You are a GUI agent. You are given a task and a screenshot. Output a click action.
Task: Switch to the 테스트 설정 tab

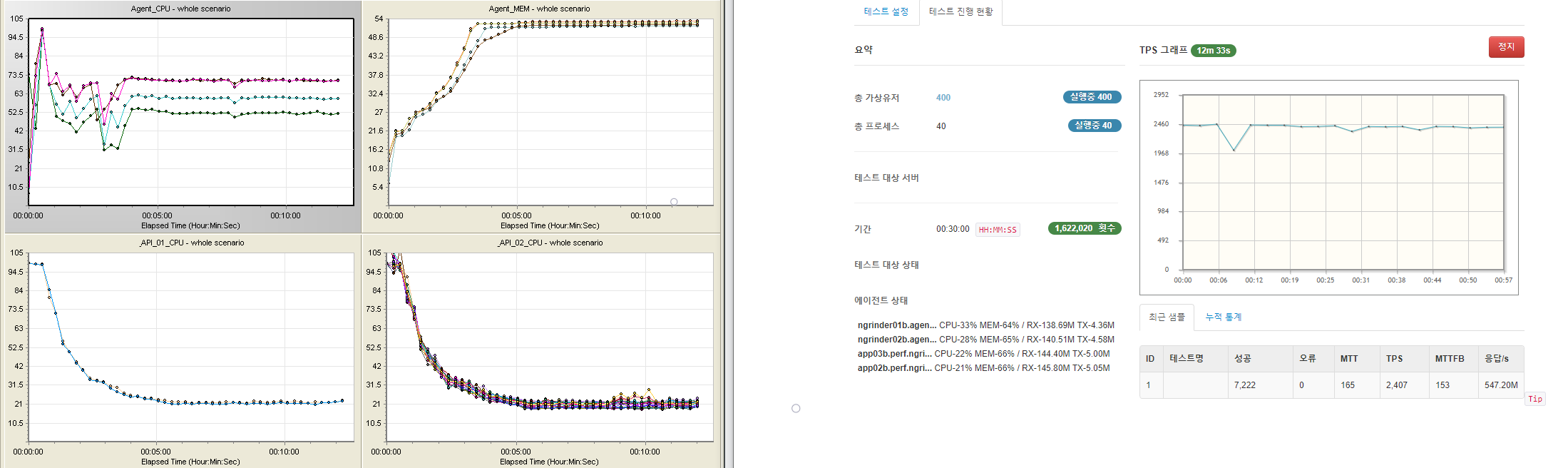point(886,12)
